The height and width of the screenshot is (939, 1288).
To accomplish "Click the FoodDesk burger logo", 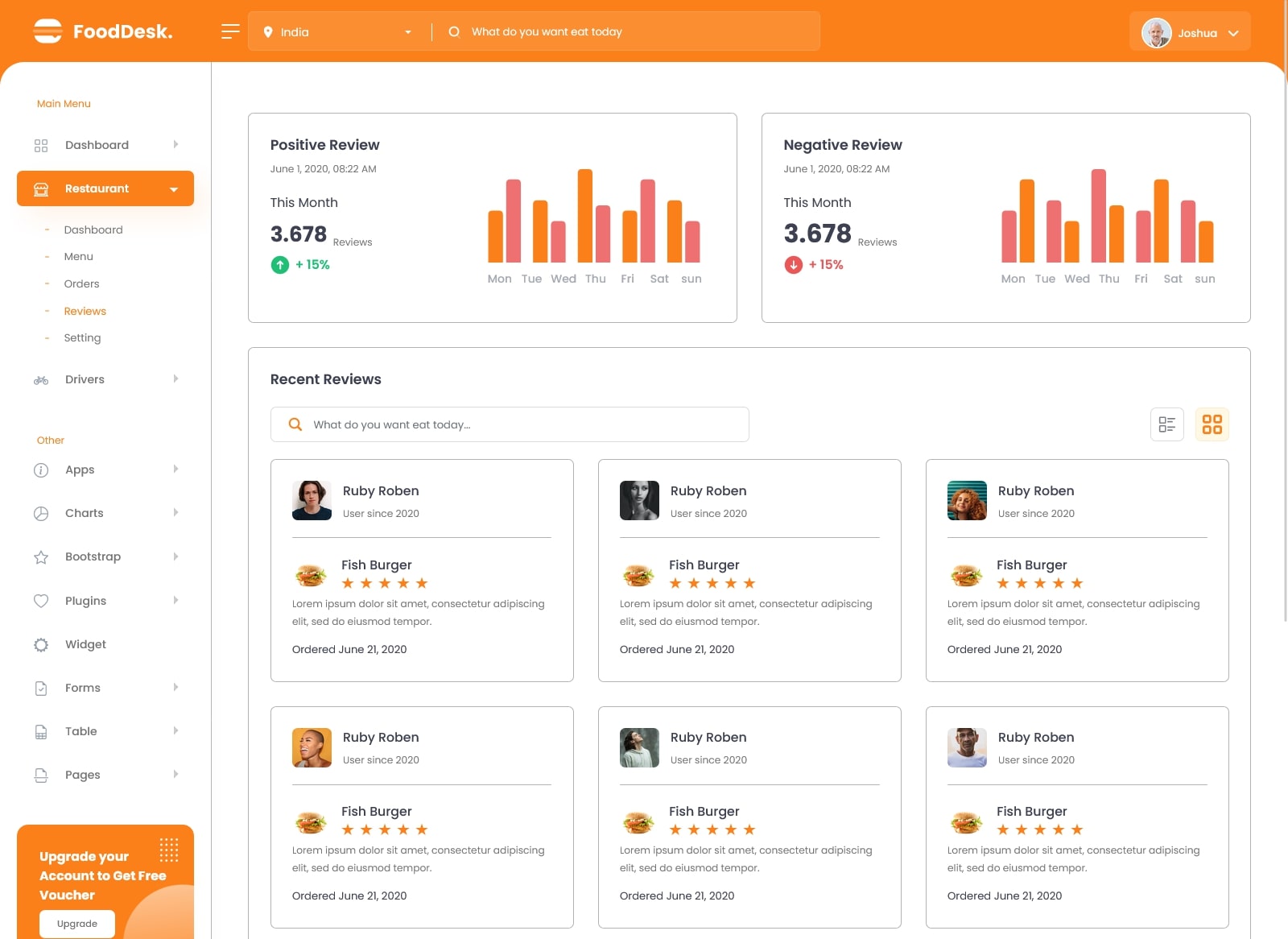I will tap(47, 31).
